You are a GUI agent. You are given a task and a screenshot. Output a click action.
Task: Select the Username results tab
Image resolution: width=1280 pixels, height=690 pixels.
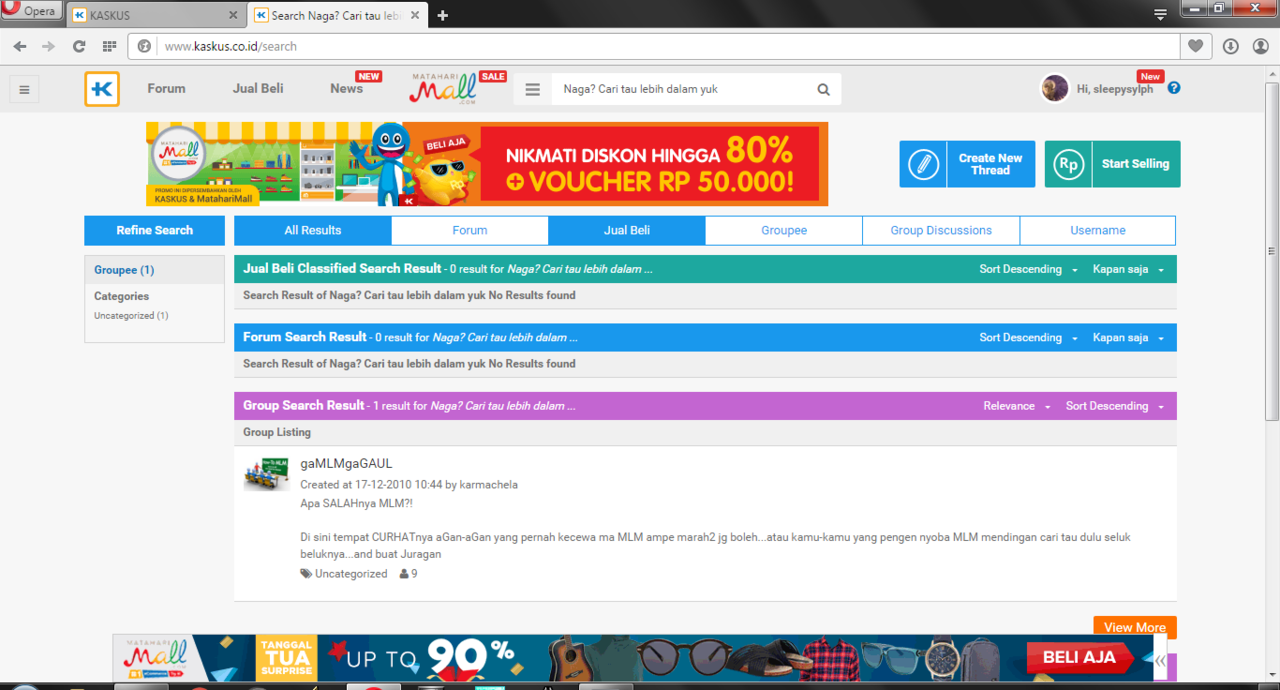(x=1098, y=230)
